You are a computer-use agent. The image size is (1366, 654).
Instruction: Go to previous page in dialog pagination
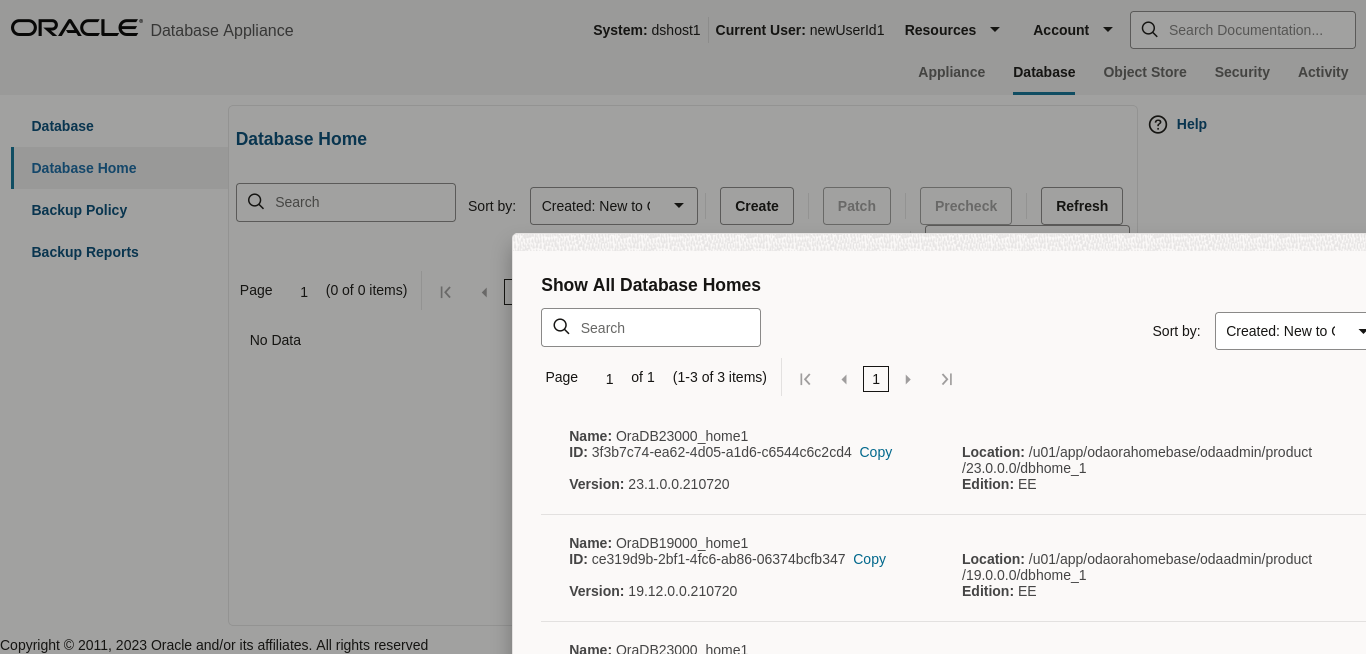[844, 379]
